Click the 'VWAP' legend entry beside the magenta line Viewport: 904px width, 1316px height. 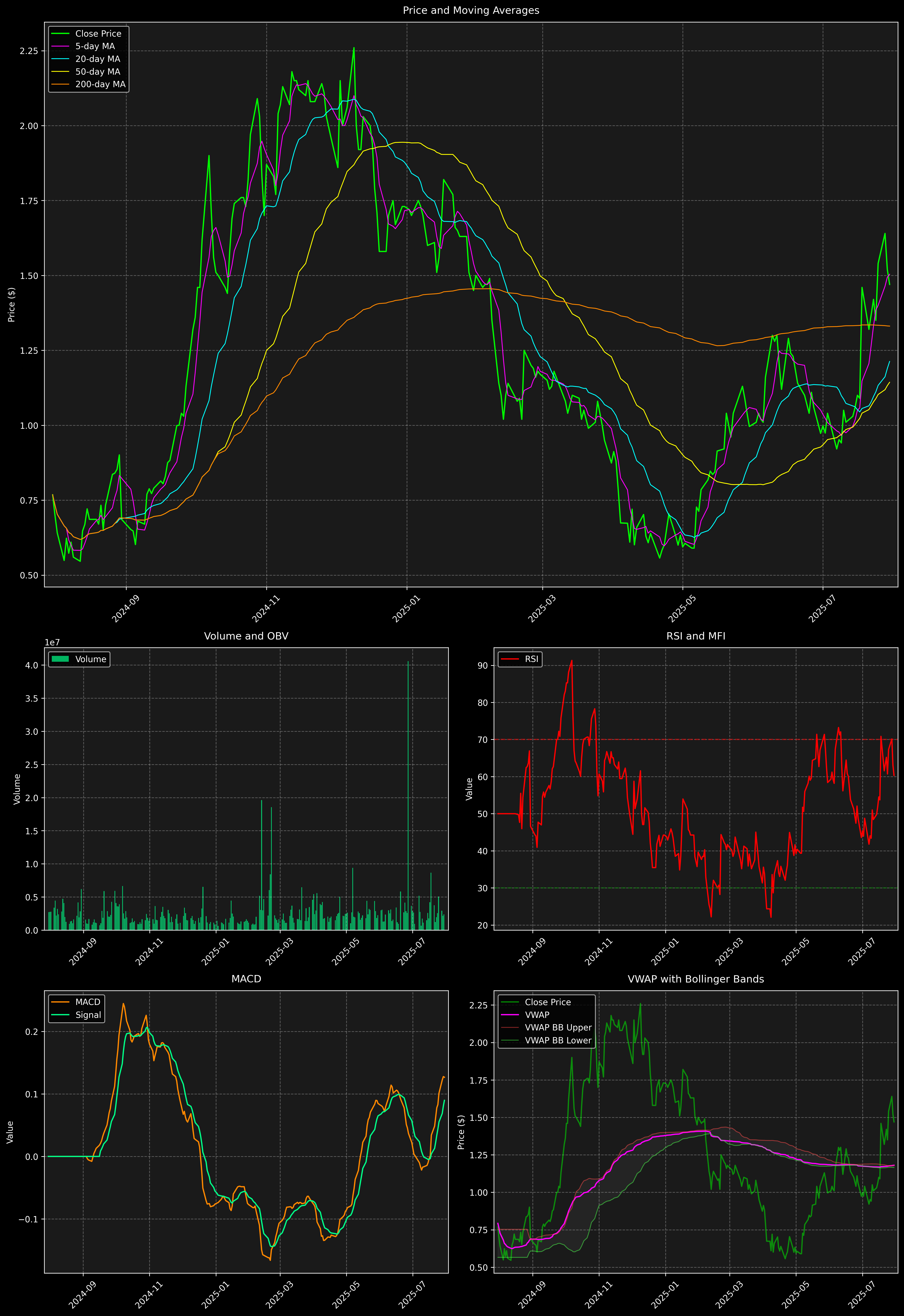coord(537,1015)
